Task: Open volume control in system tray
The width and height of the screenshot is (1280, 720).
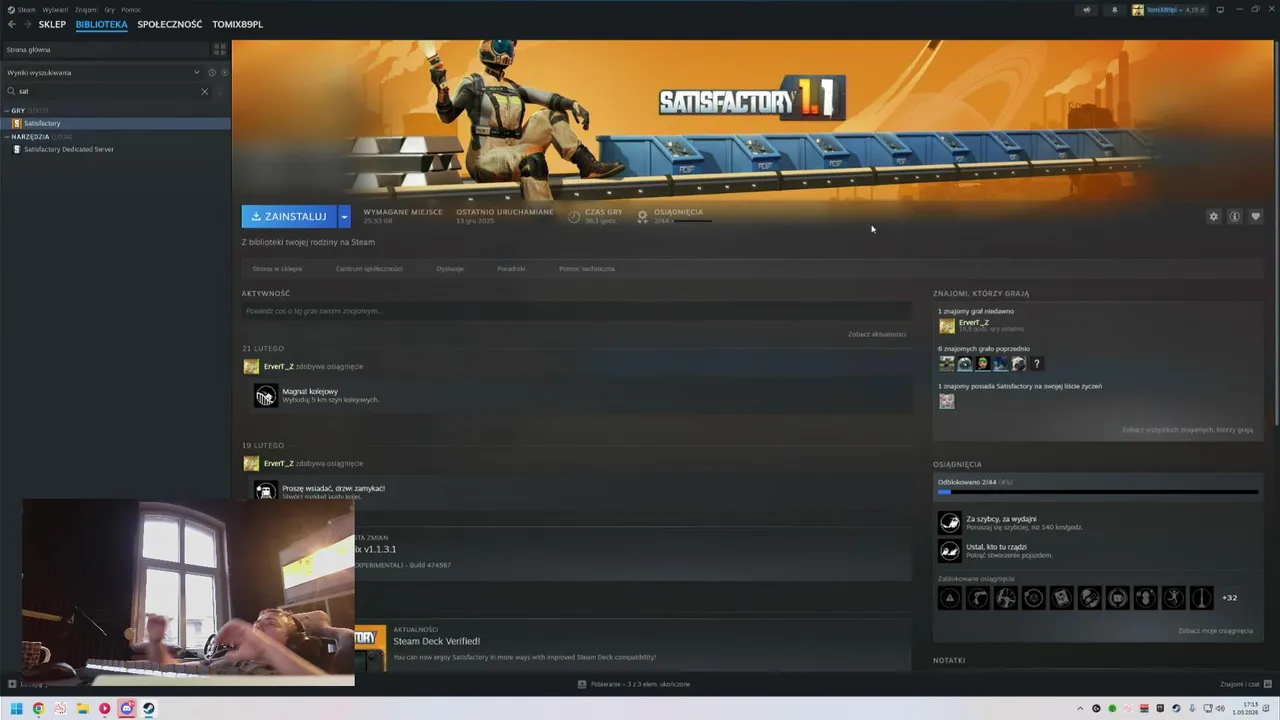Action: click(1220, 709)
